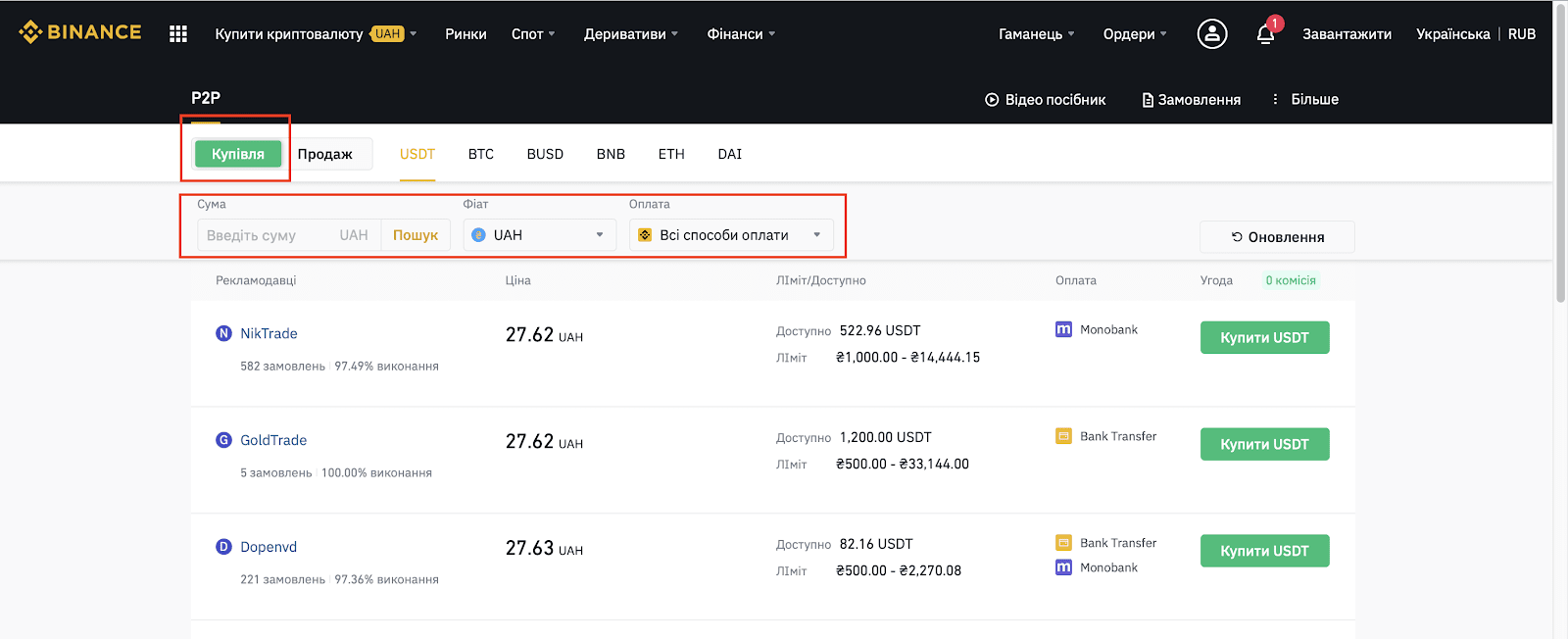The width and height of the screenshot is (1568, 639).
Task: Open the Ринки menu item
Action: [x=465, y=33]
